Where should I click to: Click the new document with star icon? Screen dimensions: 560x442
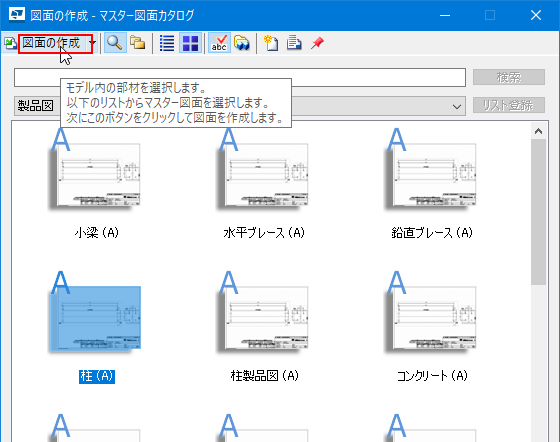point(271,43)
